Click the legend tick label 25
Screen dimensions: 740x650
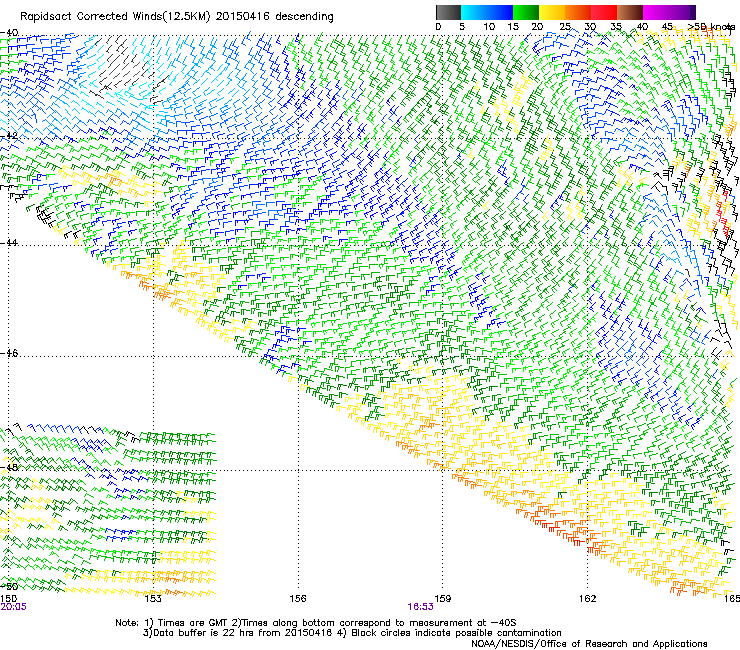(565, 27)
